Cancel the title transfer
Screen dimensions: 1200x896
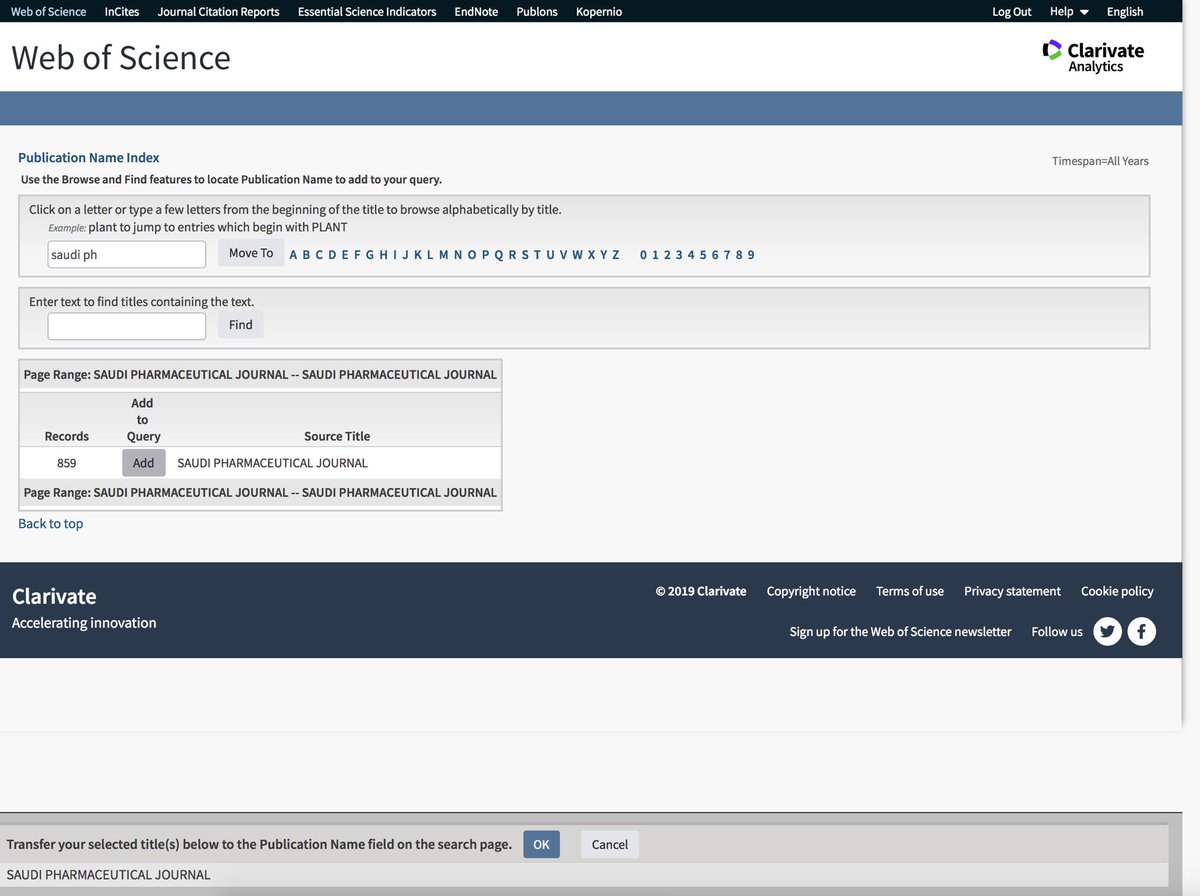610,844
